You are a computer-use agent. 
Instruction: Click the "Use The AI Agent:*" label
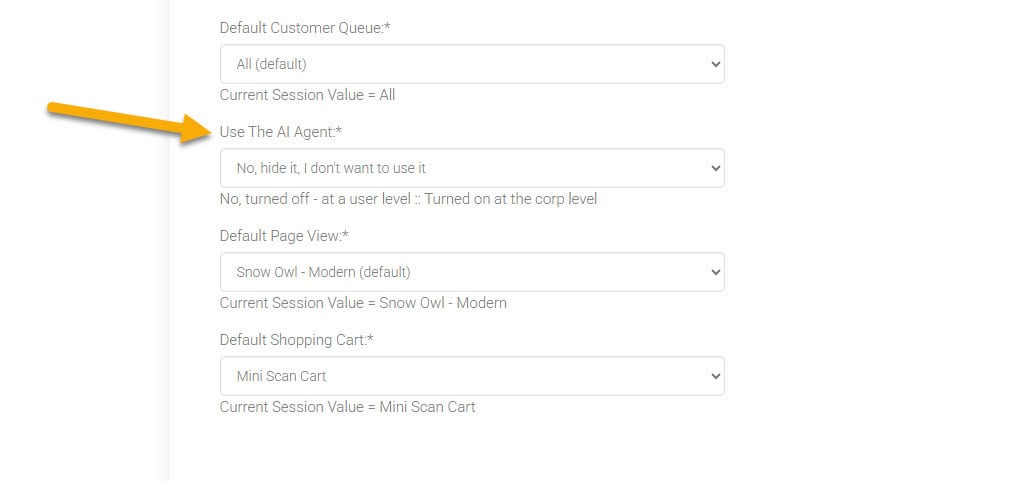tap(281, 132)
